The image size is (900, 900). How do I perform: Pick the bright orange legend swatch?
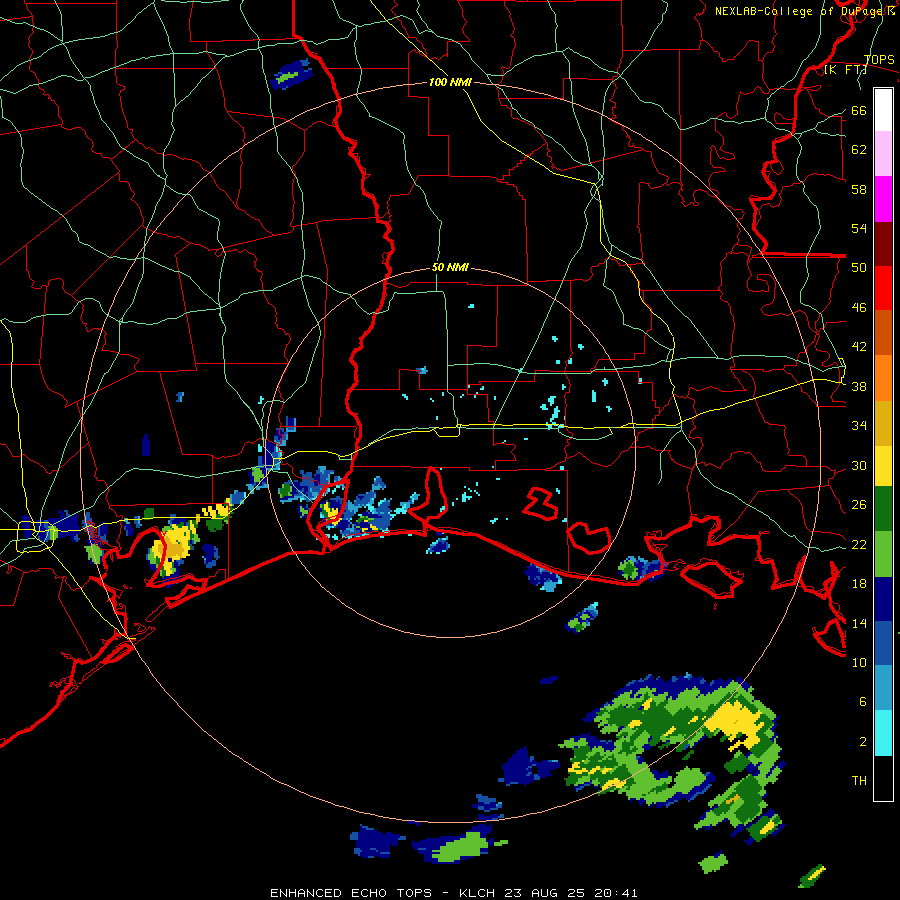[x=883, y=378]
